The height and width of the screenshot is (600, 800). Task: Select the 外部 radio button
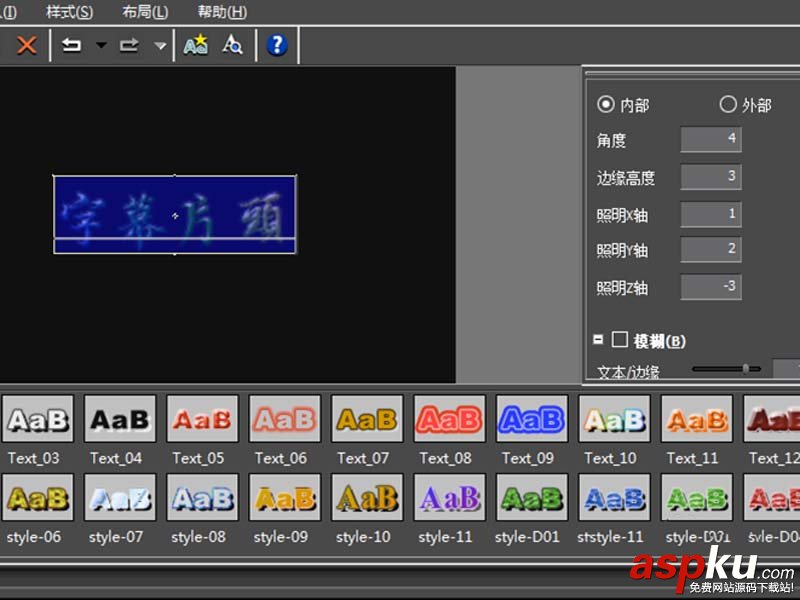pos(728,103)
